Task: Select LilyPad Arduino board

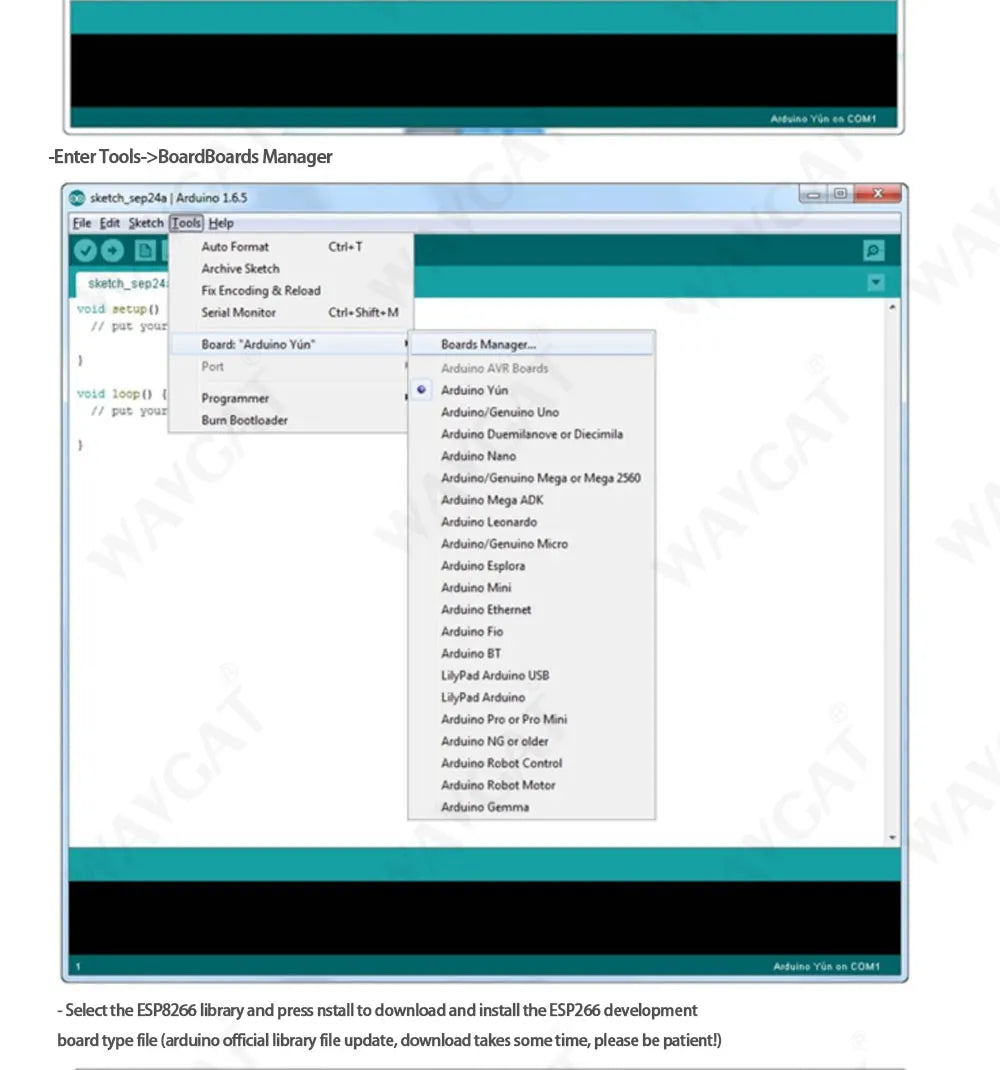Action: click(x=531, y=697)
